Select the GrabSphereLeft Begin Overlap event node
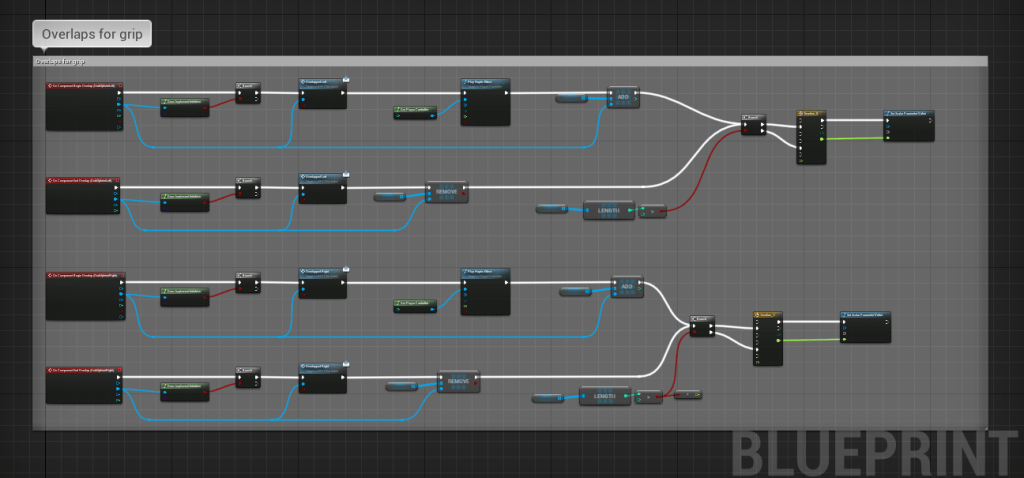1024x478 pixels. point(84,87)
